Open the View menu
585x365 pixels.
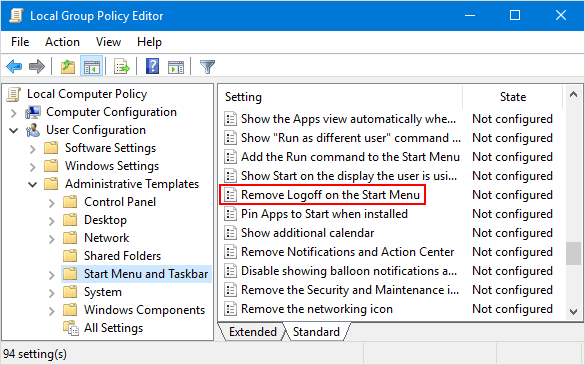pyautogui.click(x=108, y=42)
